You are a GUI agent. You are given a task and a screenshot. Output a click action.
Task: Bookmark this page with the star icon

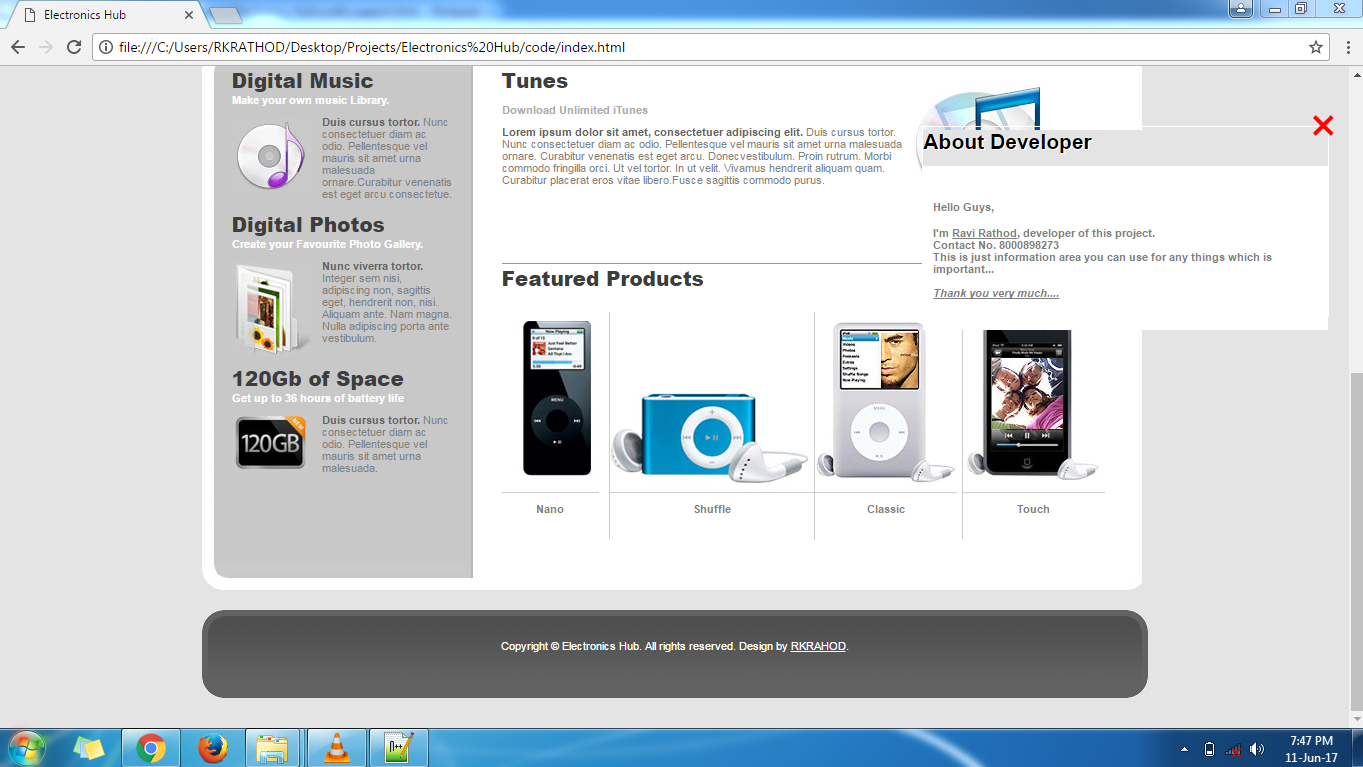[1316, 47]
